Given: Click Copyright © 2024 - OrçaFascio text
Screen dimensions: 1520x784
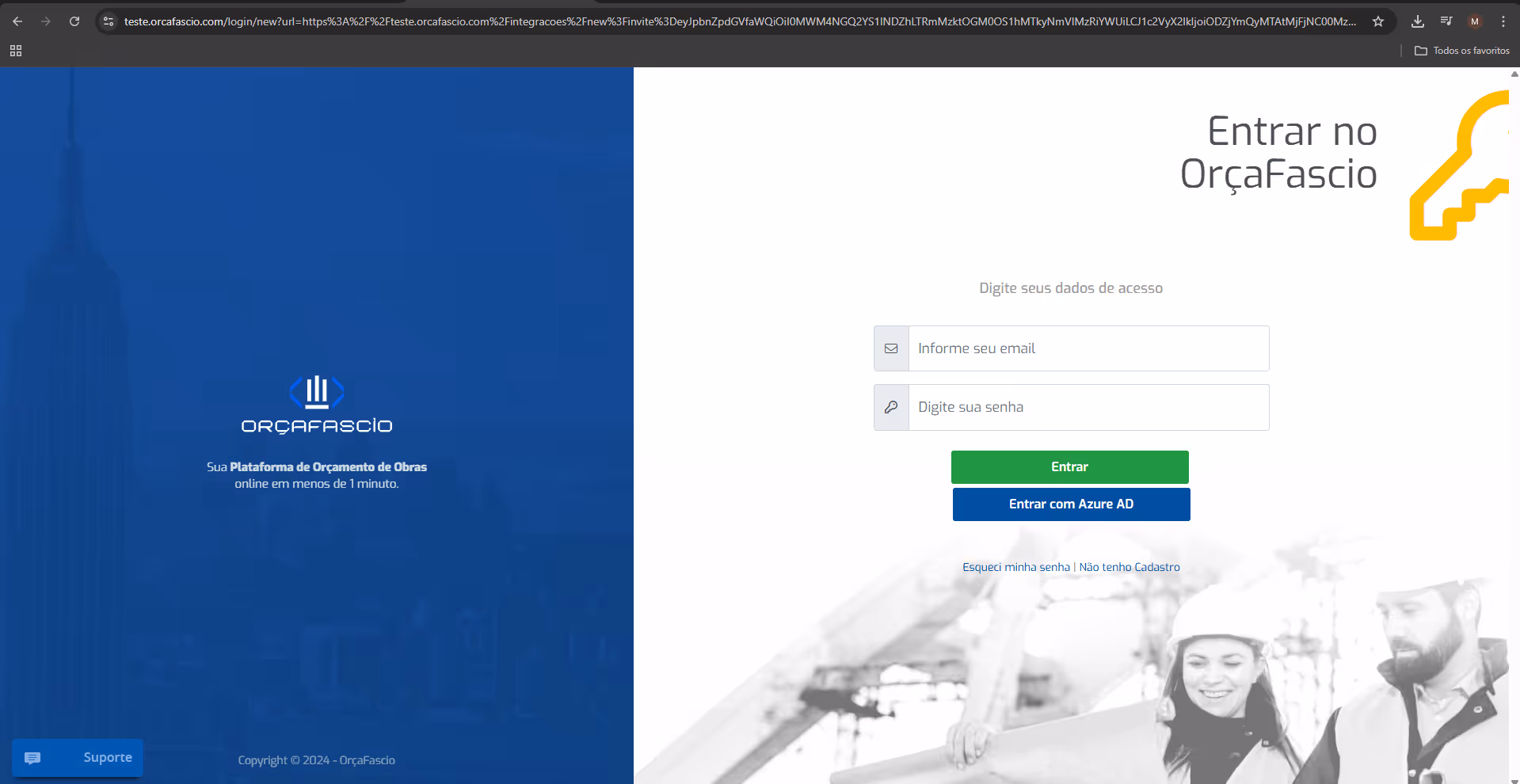Looking at the screenshot, I should coord(317,760).
